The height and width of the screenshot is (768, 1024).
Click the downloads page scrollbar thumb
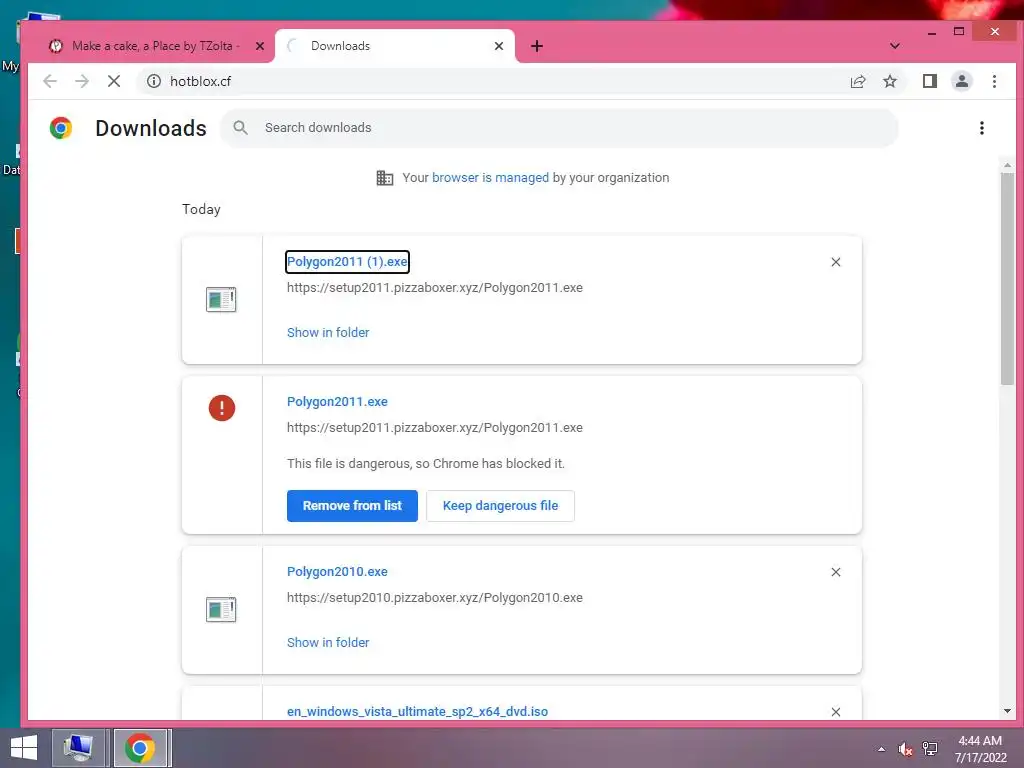pos(1007,279)
